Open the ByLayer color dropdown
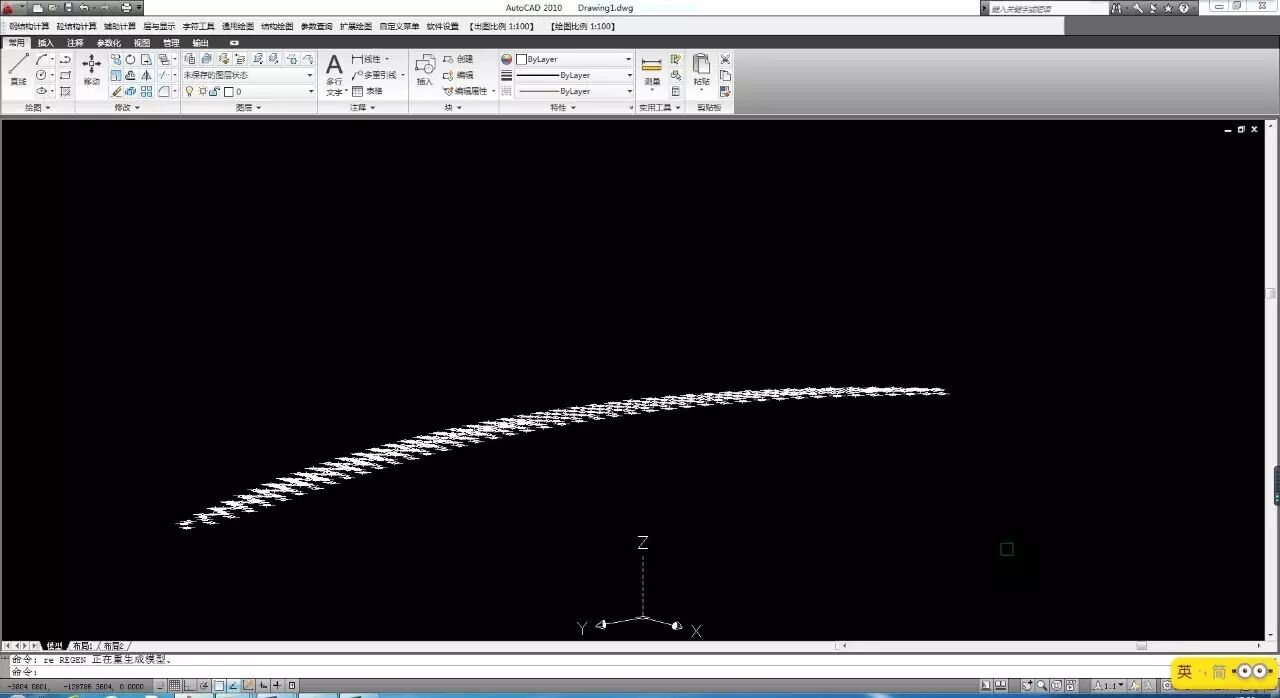Image resolution: width=1280 pixels, height=698 pixels. tap(574, 59)
